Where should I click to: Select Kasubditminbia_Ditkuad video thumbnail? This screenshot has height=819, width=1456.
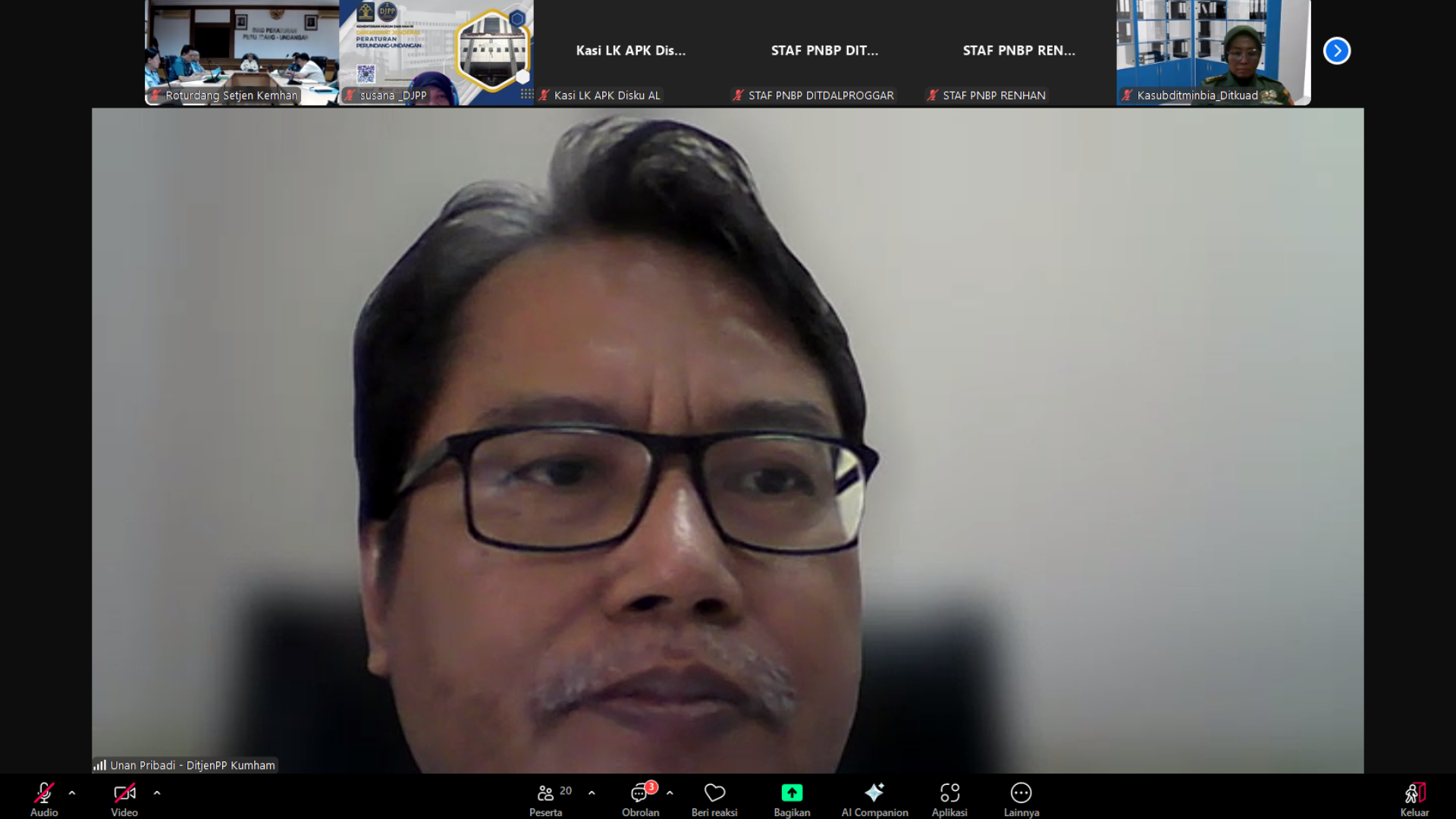pyautogui.click(x=1213, y=52)
